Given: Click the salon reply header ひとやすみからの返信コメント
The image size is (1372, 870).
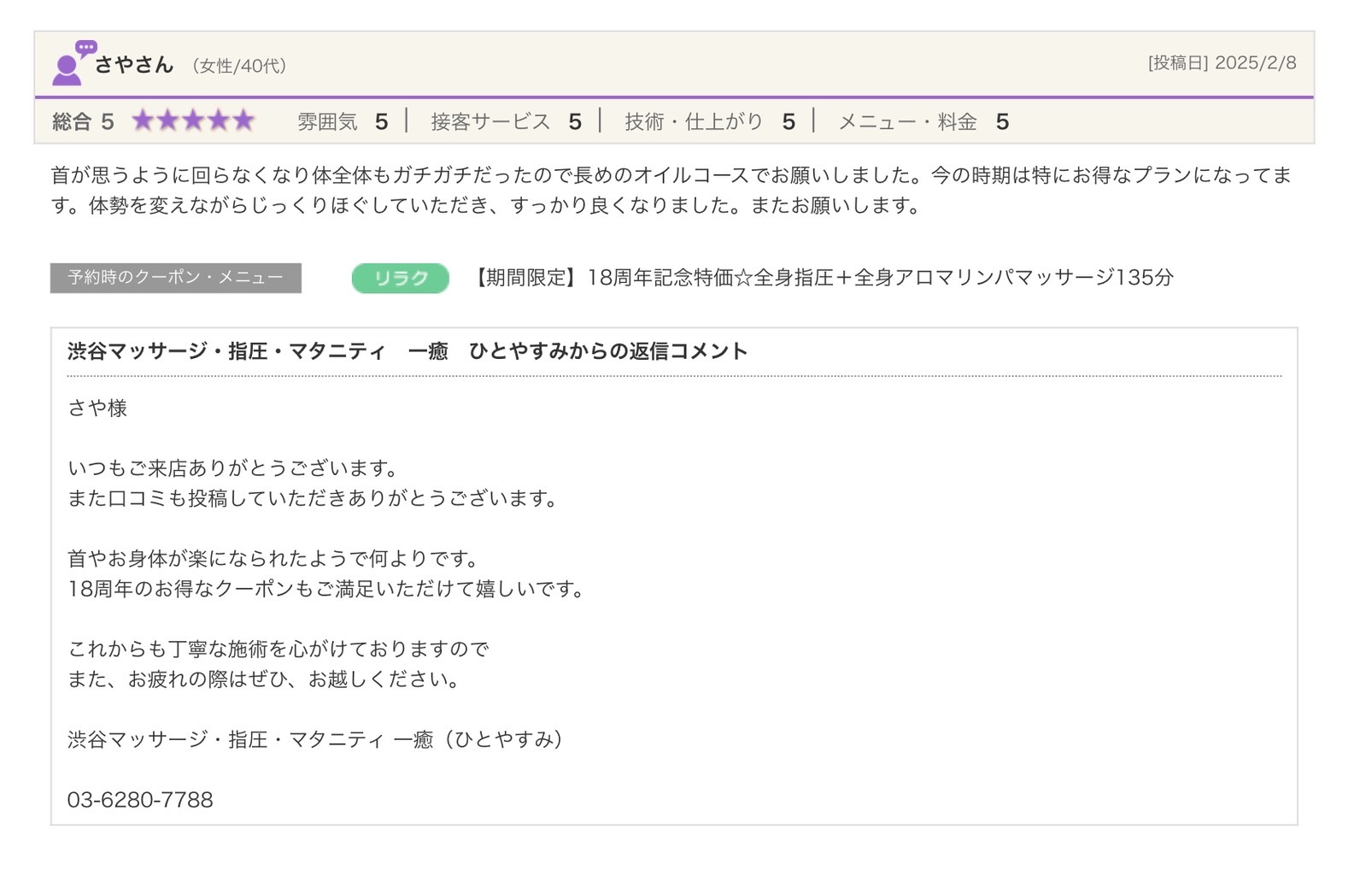Looking at the screenshot, I should (407, 351).
